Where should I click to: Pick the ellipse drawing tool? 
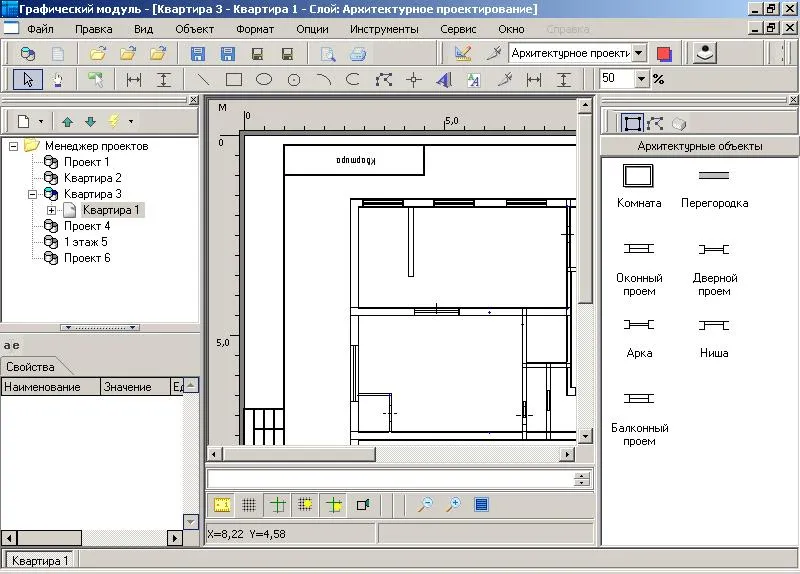pyautogui.click(x=264, y=80)
